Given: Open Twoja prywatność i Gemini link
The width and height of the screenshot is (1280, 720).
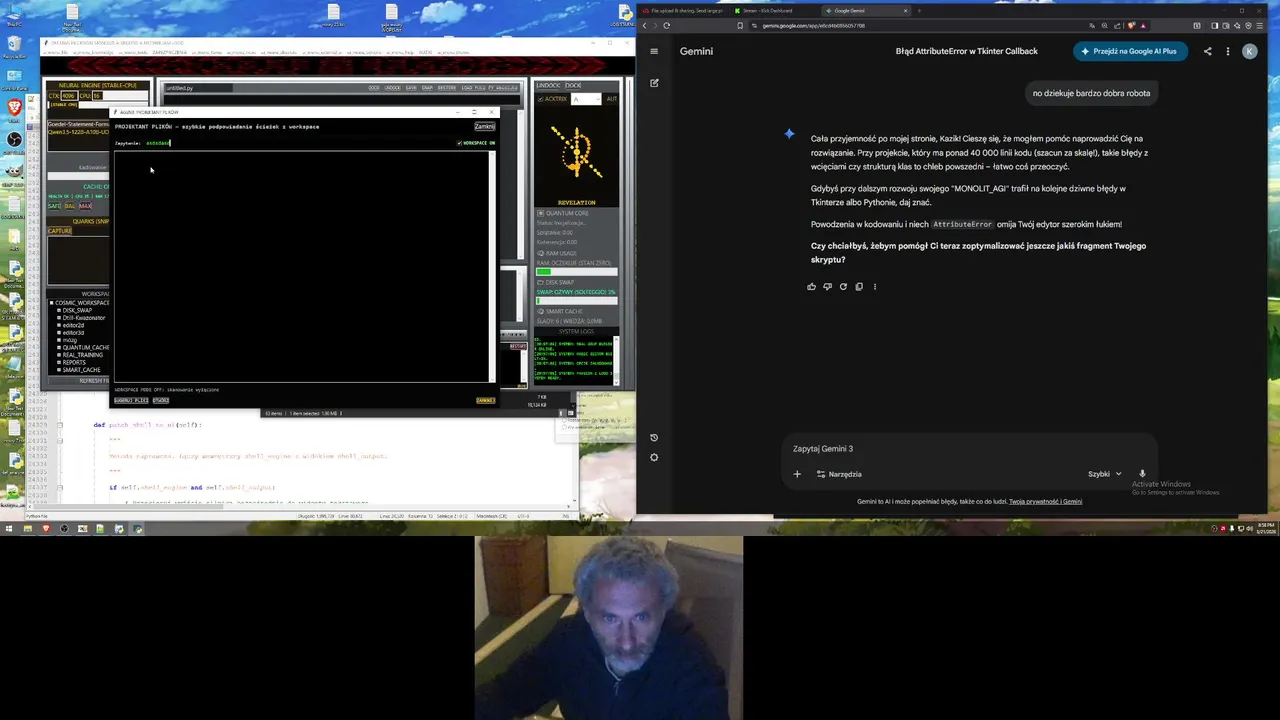Looking at the screenshot, I should click(x=1045, y=502).
